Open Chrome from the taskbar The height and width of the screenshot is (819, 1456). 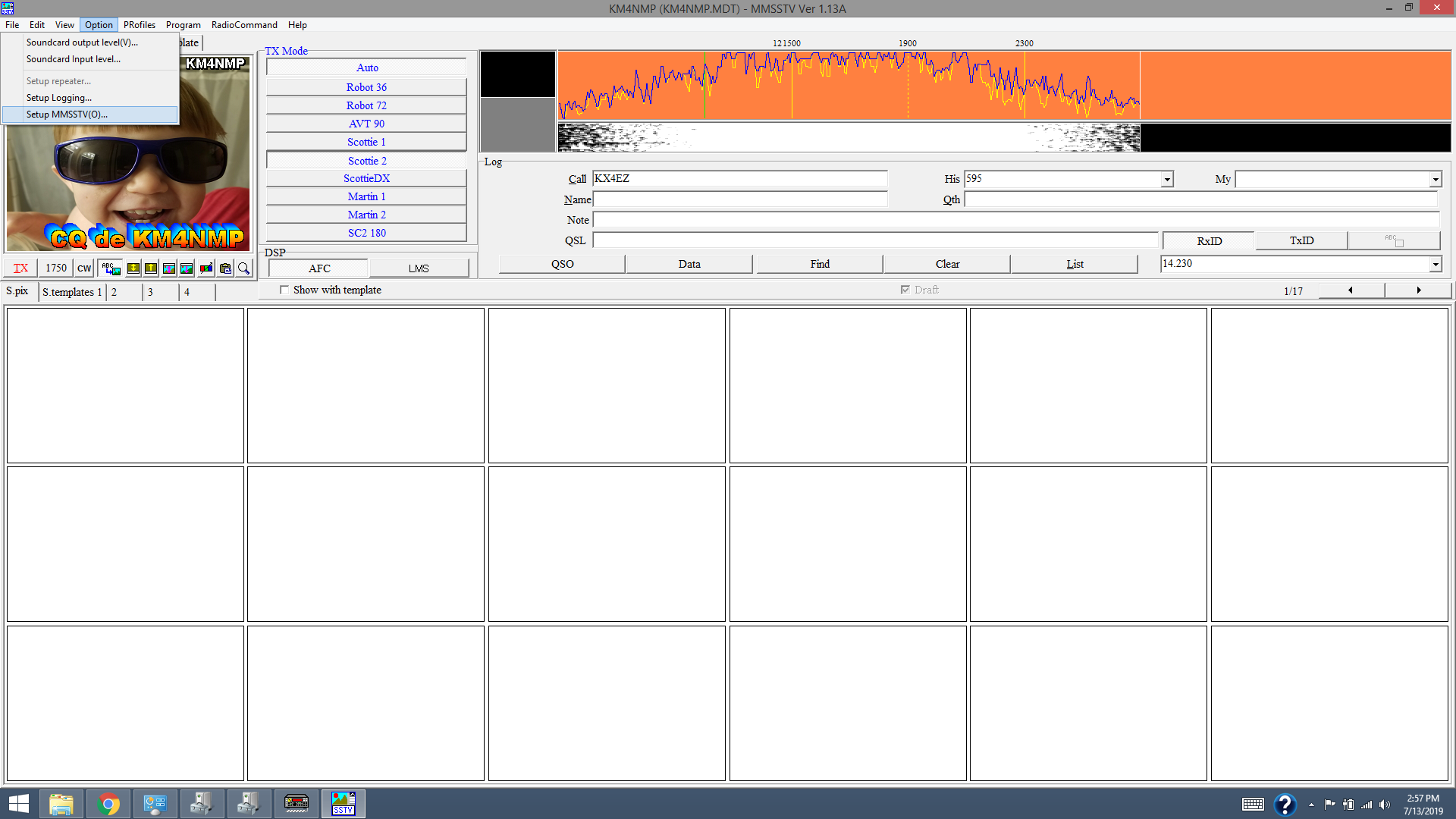[x=108, y=804]
